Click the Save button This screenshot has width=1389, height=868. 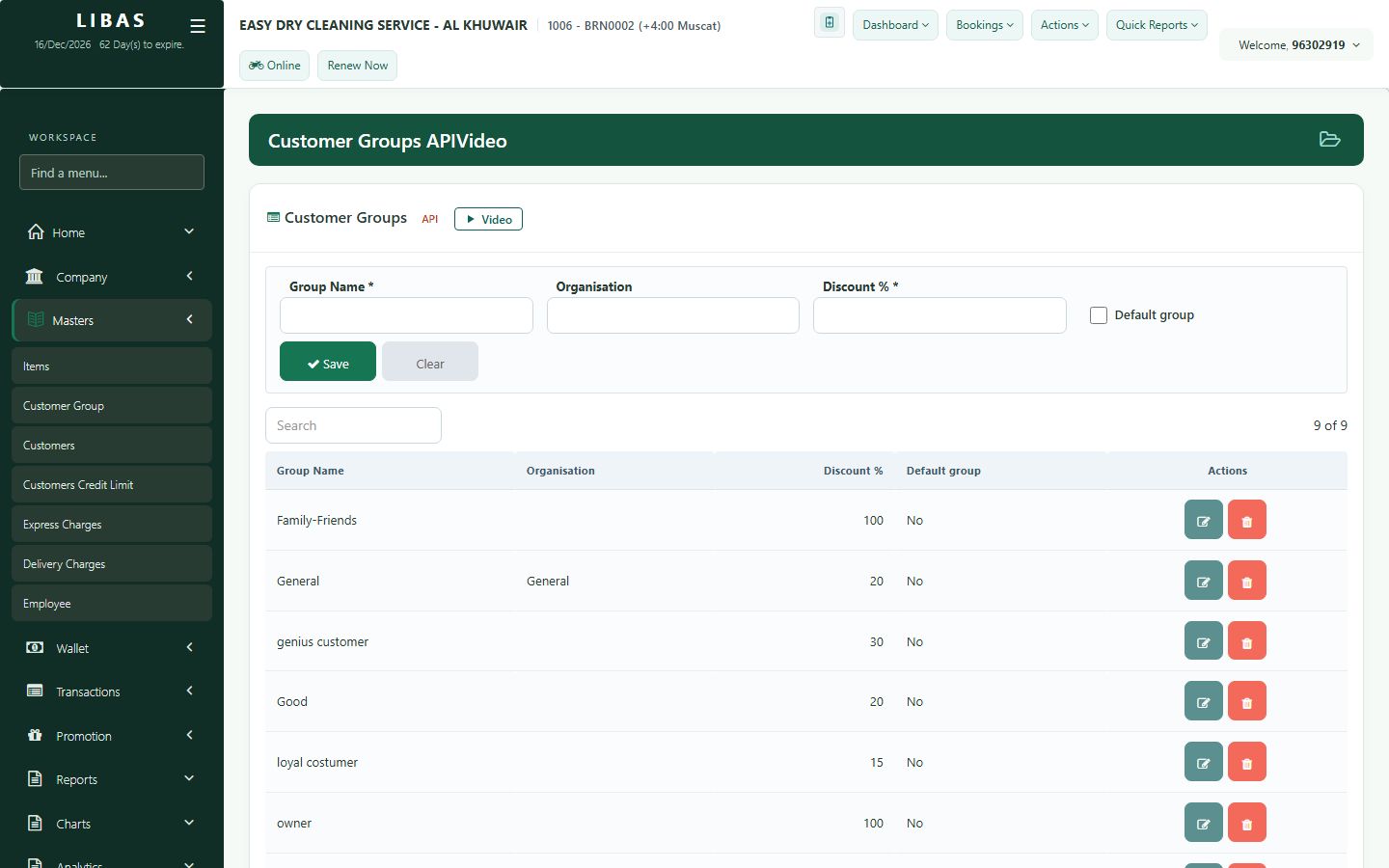point(328,362)
